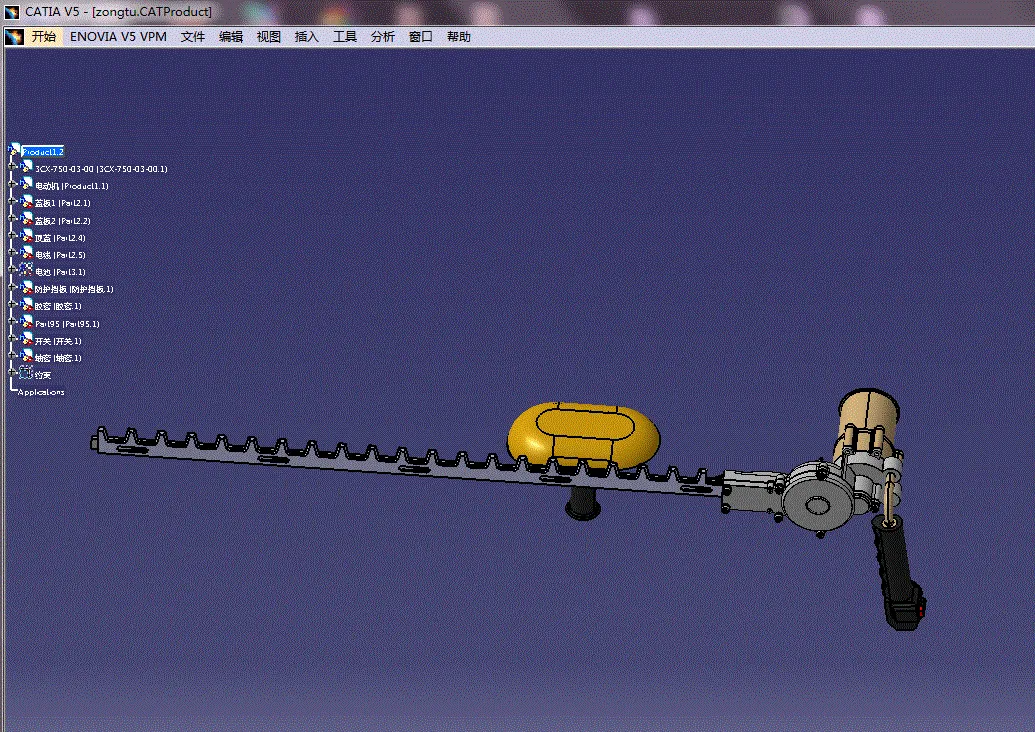Click the 顶盖 part icon
This screenshot has width=1035, height=732.
(26, 236)
